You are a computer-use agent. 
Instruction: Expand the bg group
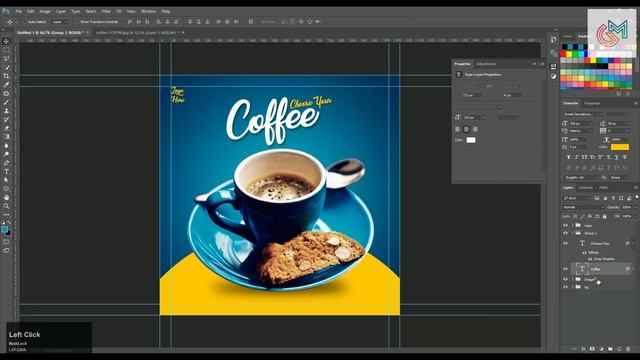point(573,287)
